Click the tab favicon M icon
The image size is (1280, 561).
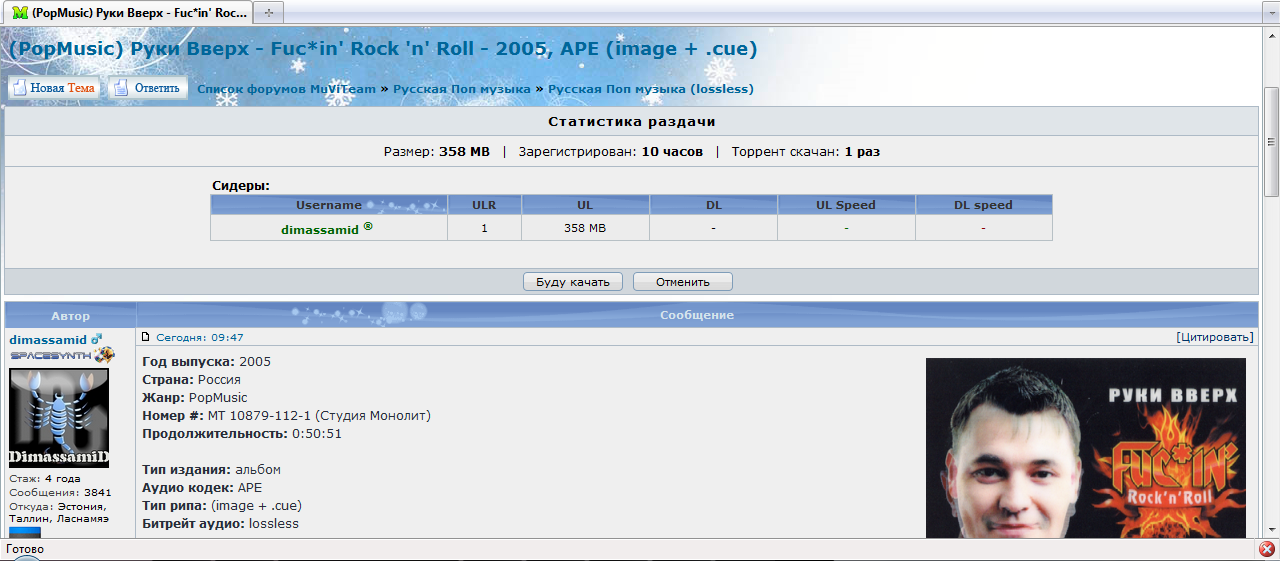point(19,12)
